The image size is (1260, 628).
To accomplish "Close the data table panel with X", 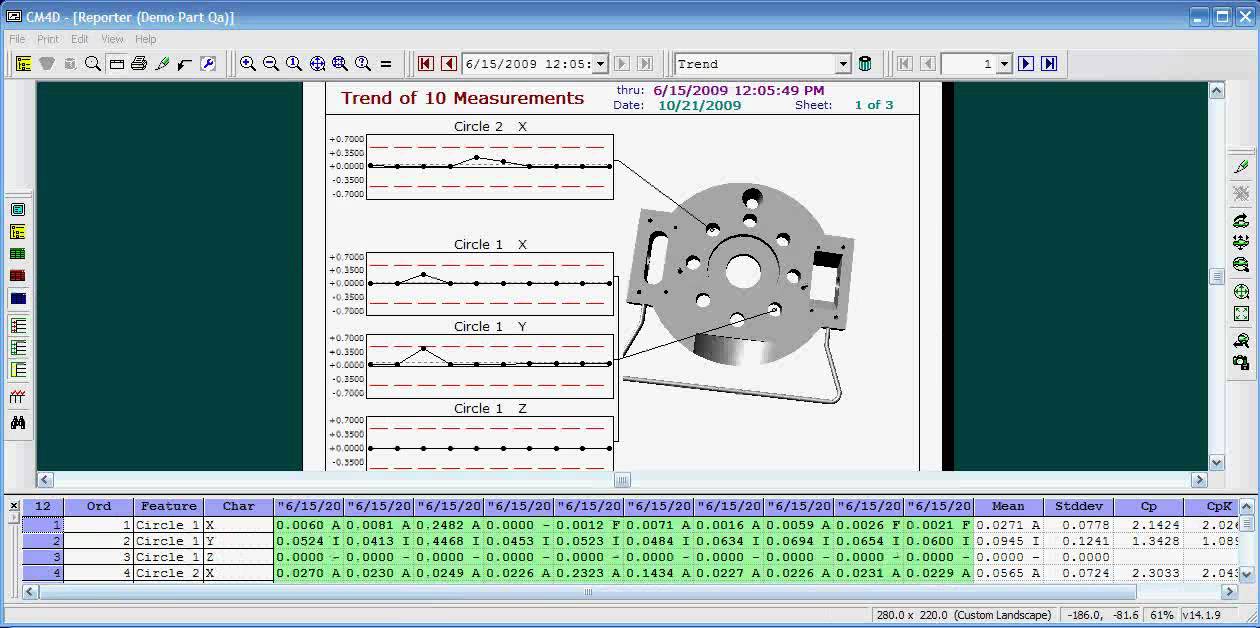I will 14,506.
